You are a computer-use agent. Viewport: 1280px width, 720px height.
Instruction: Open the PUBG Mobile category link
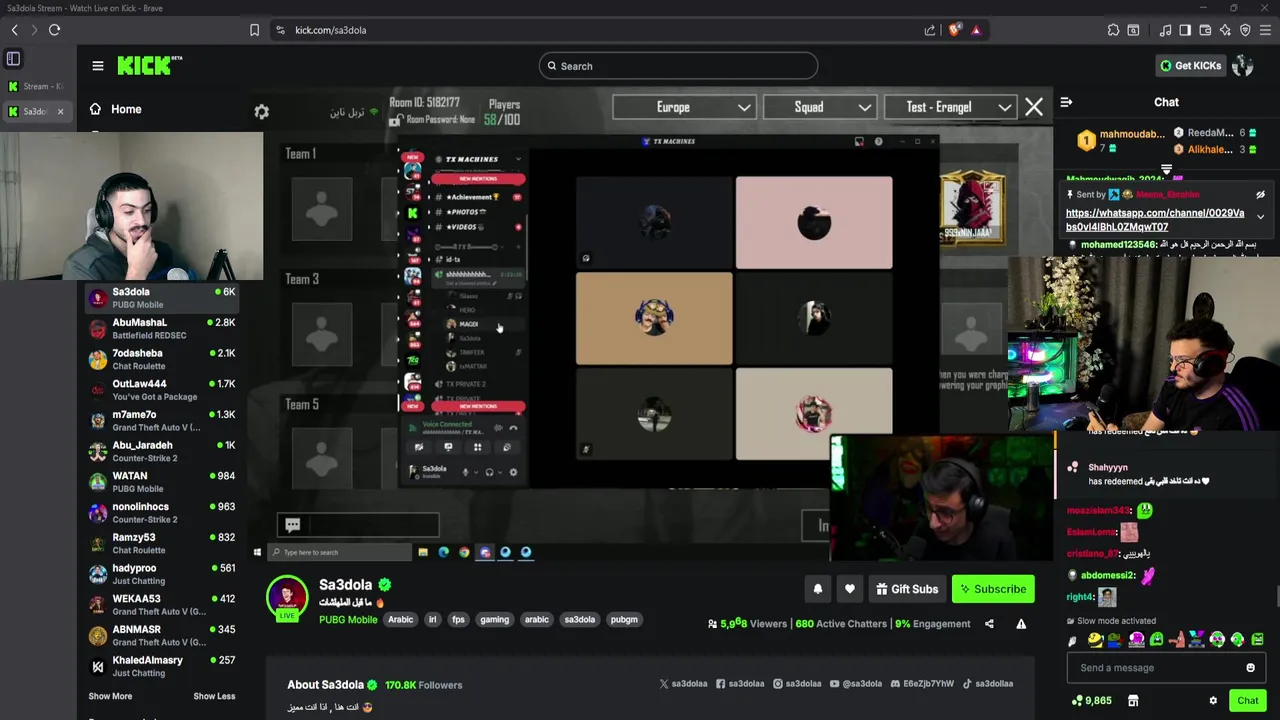click(348, 620)
